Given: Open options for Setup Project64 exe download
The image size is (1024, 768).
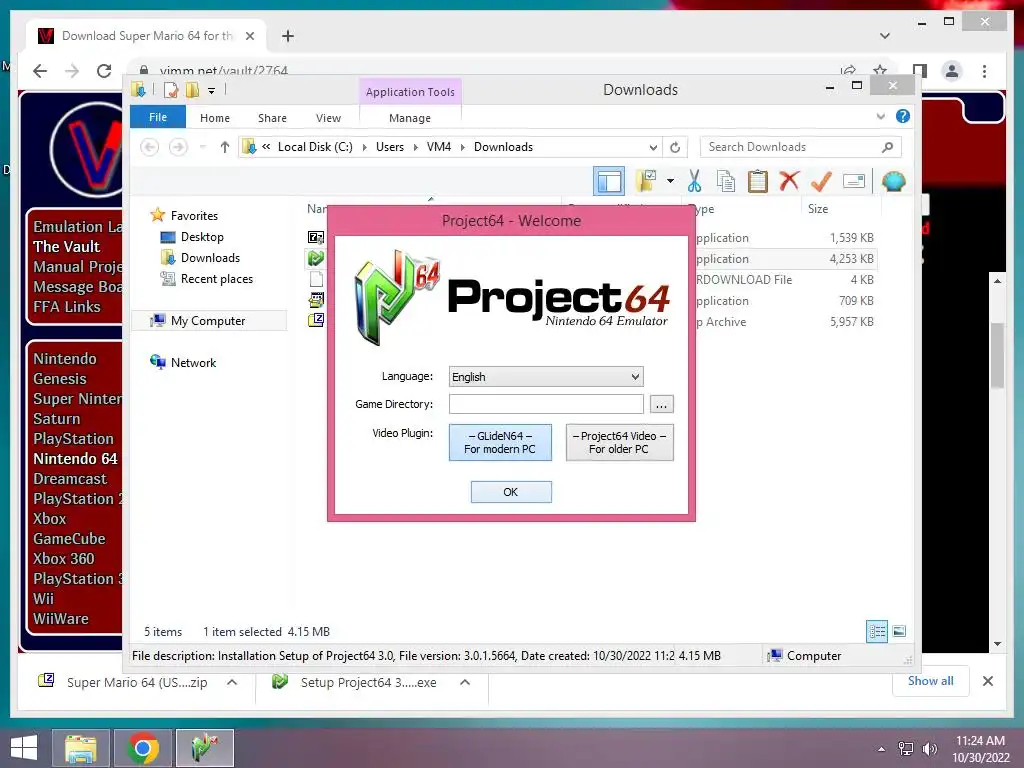Looking at the screenshot, I should [x=465, y=682].
